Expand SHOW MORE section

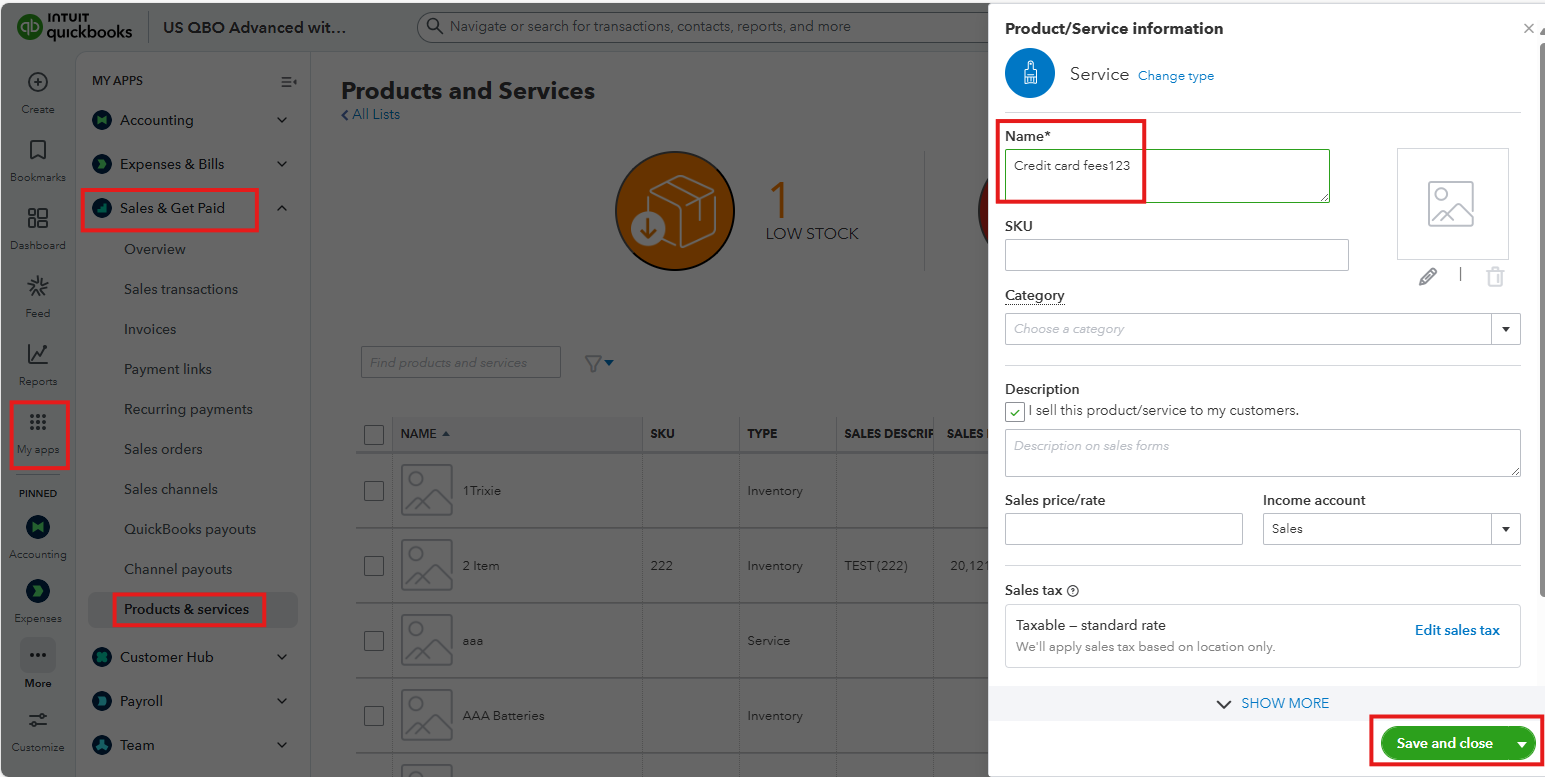tap(1272, 703)
